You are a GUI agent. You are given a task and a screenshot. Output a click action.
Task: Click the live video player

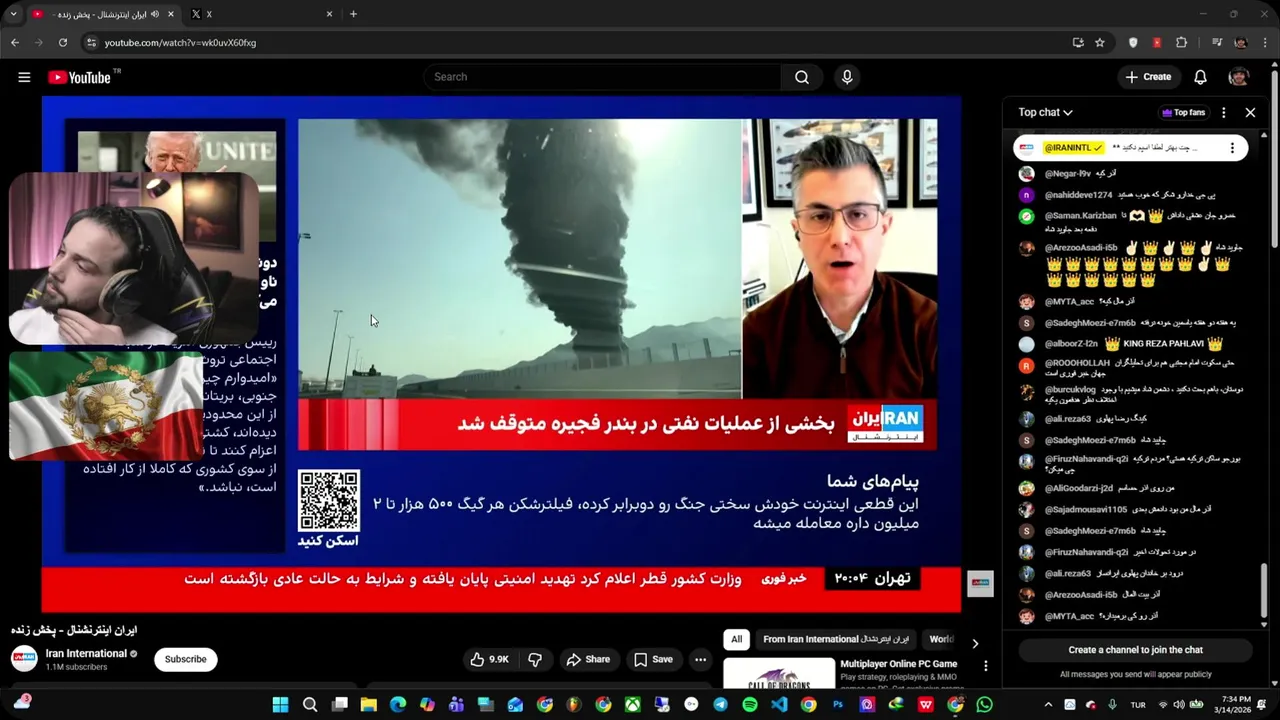[501, 354]
